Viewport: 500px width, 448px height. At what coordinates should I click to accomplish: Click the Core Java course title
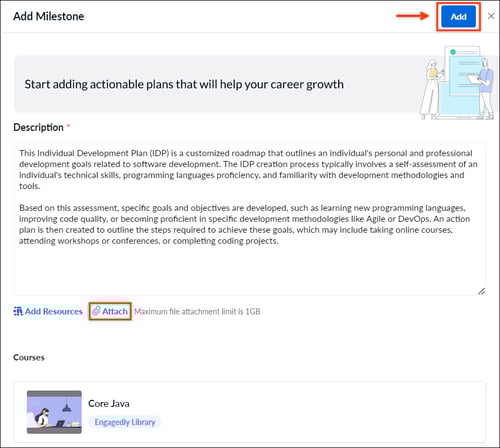(109, 403)
